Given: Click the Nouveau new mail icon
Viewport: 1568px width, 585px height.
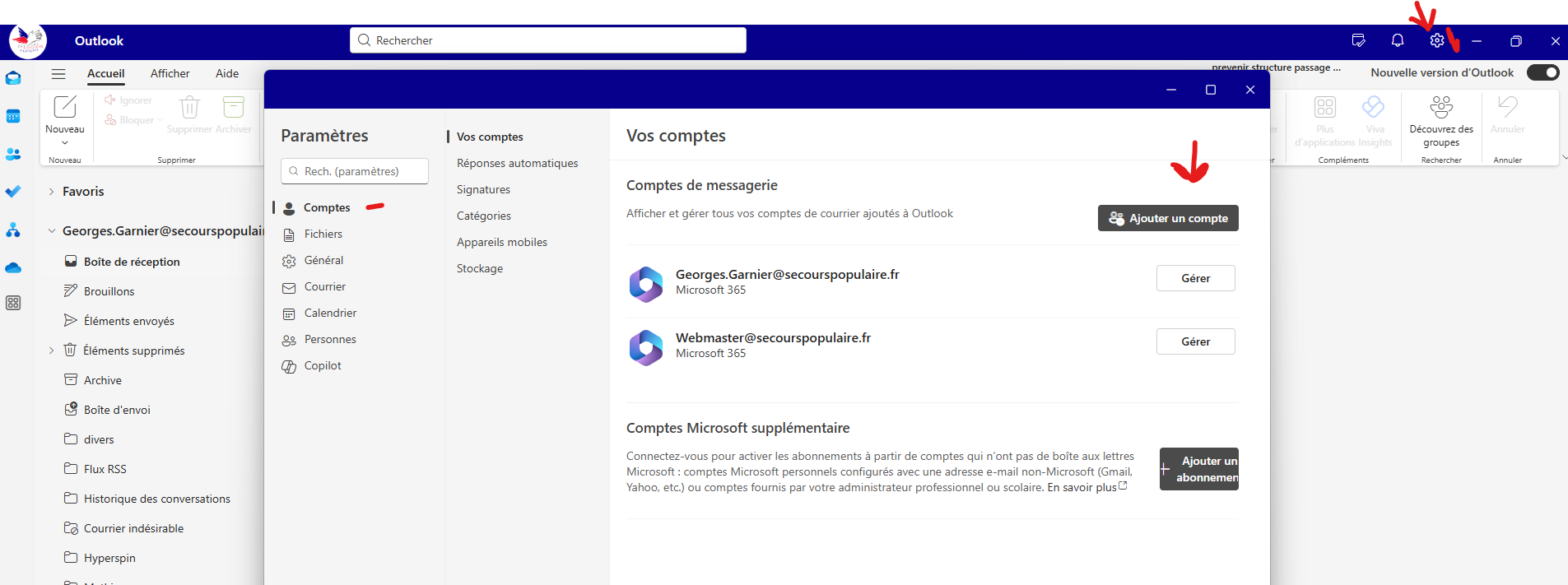Looking at the screenshot, I should tap(65, 107).
